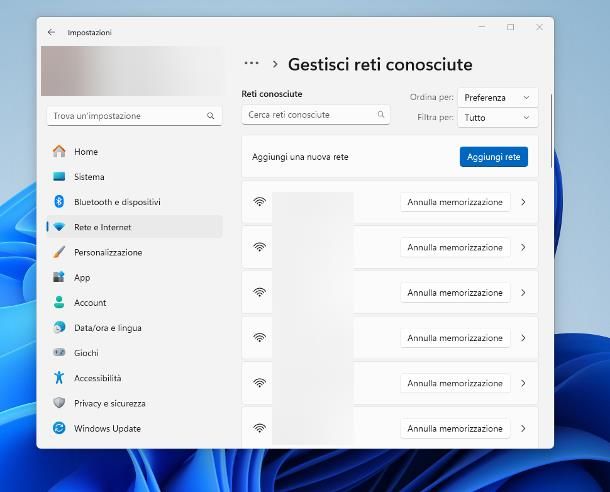
Task: Click the Wi-Fi icon of the fifth network
Action: pos(259,383)
